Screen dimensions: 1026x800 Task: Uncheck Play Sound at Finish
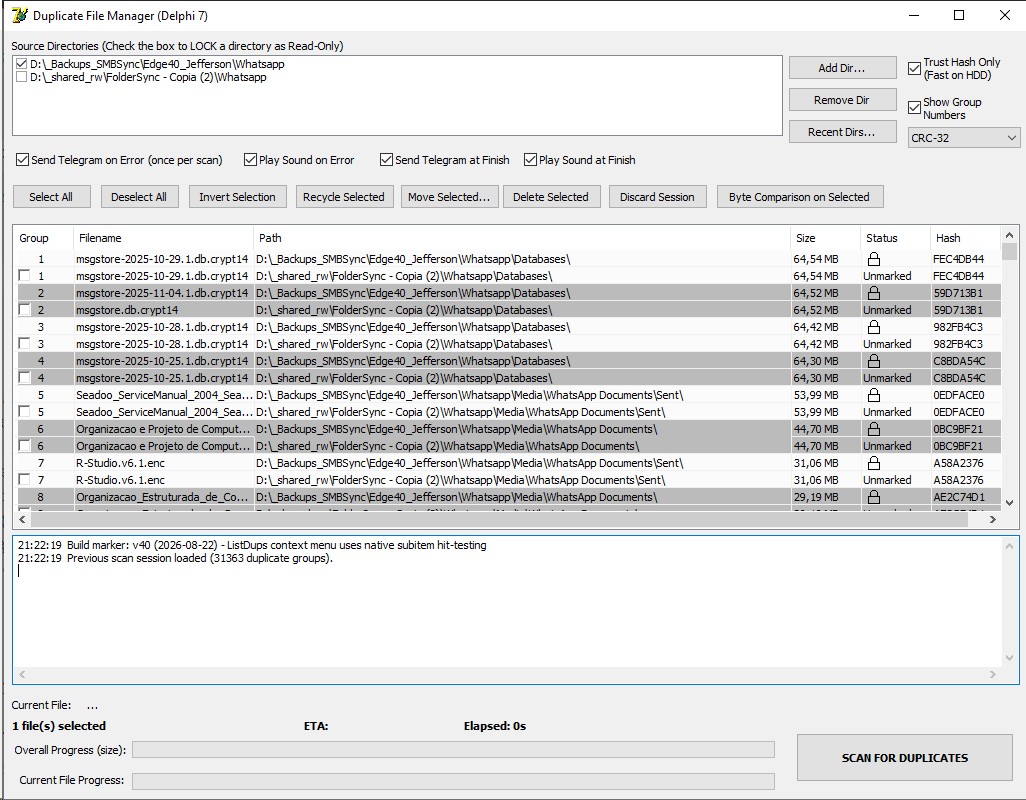pyautogui.click(x=530, y=160)
